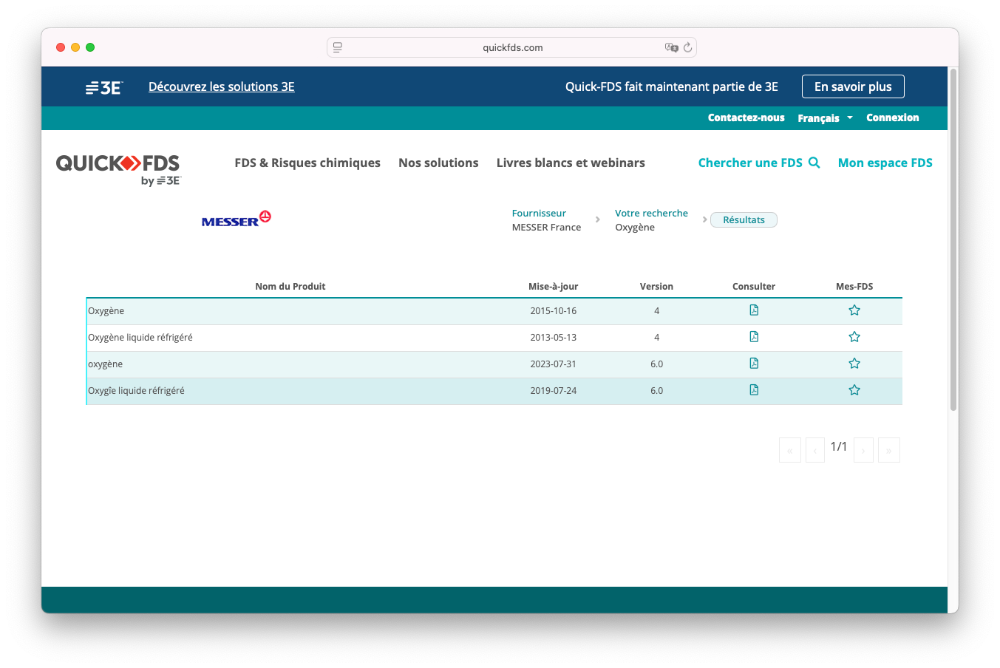The image size is (1000, 668).
Task: Expand FDS & Risques chimiques menu
Action: point(307,163)
